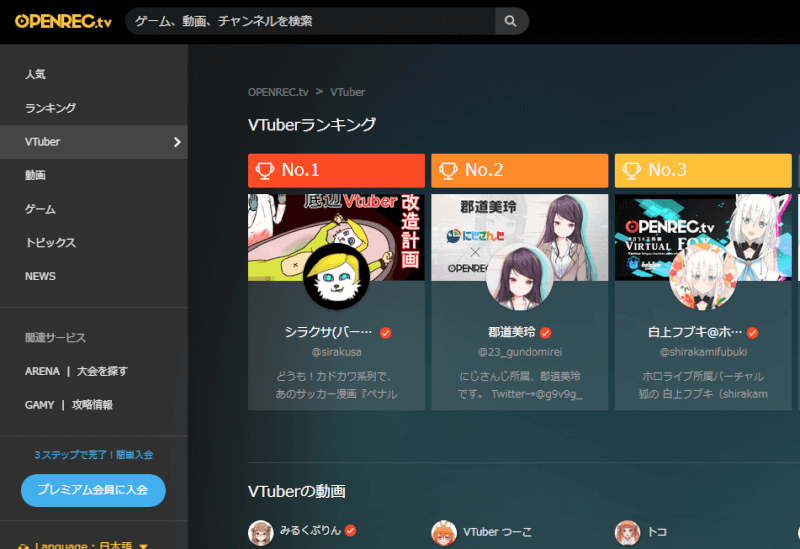The image size is (800, 549).
Task: Click the VTuberランキング heading
Action: [312, 125]
